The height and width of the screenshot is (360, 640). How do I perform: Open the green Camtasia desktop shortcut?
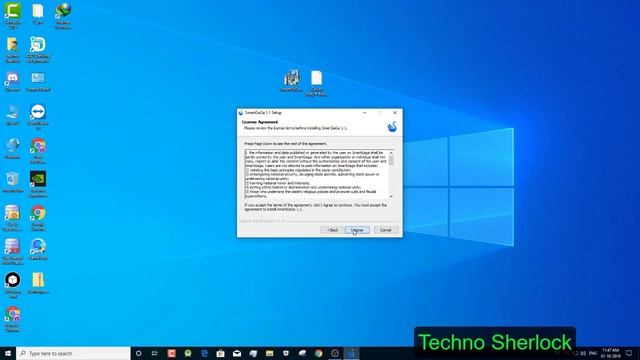[12, 15]
